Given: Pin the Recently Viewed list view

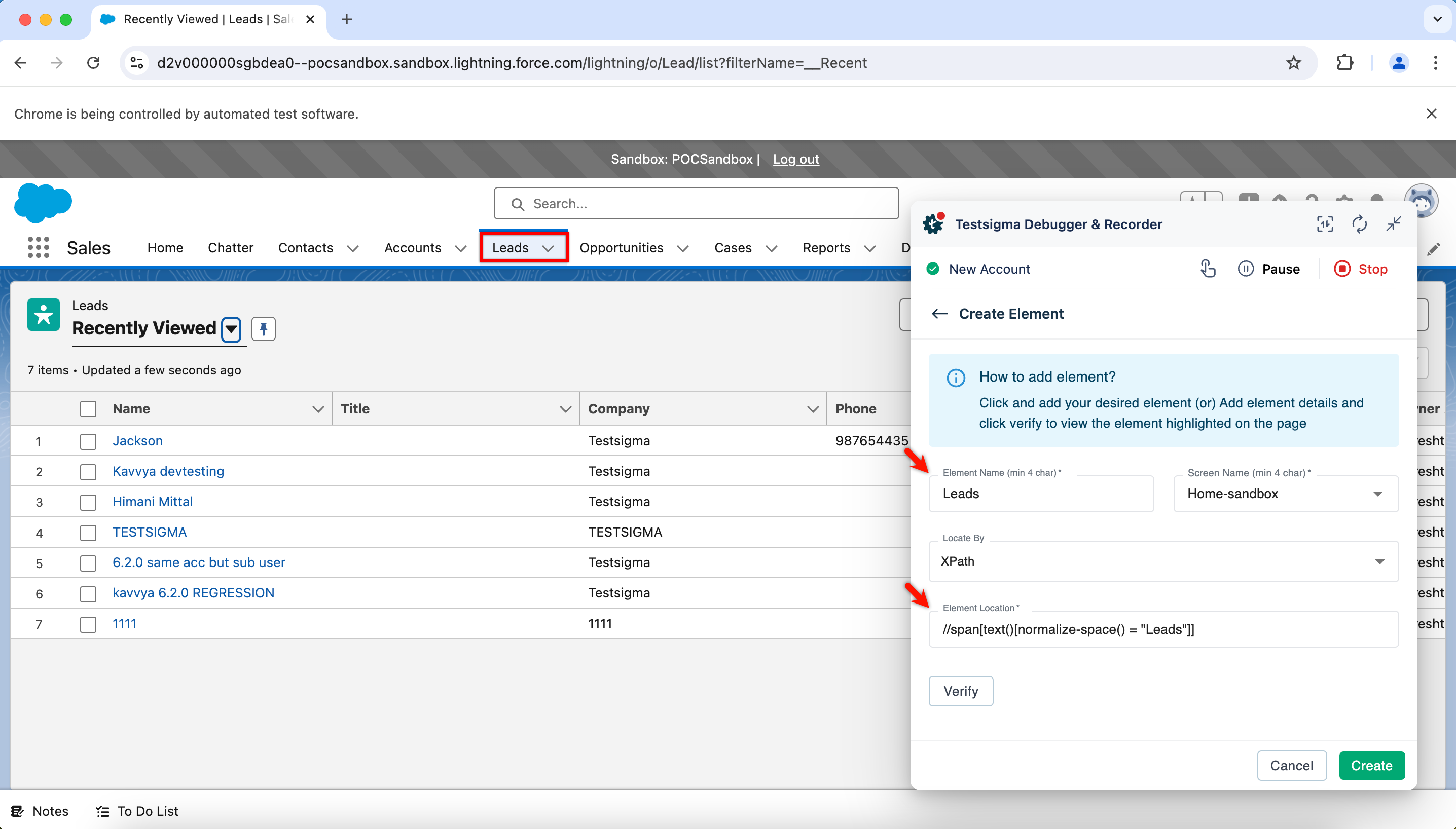Looking at the screenshot, I should [263, 328].
